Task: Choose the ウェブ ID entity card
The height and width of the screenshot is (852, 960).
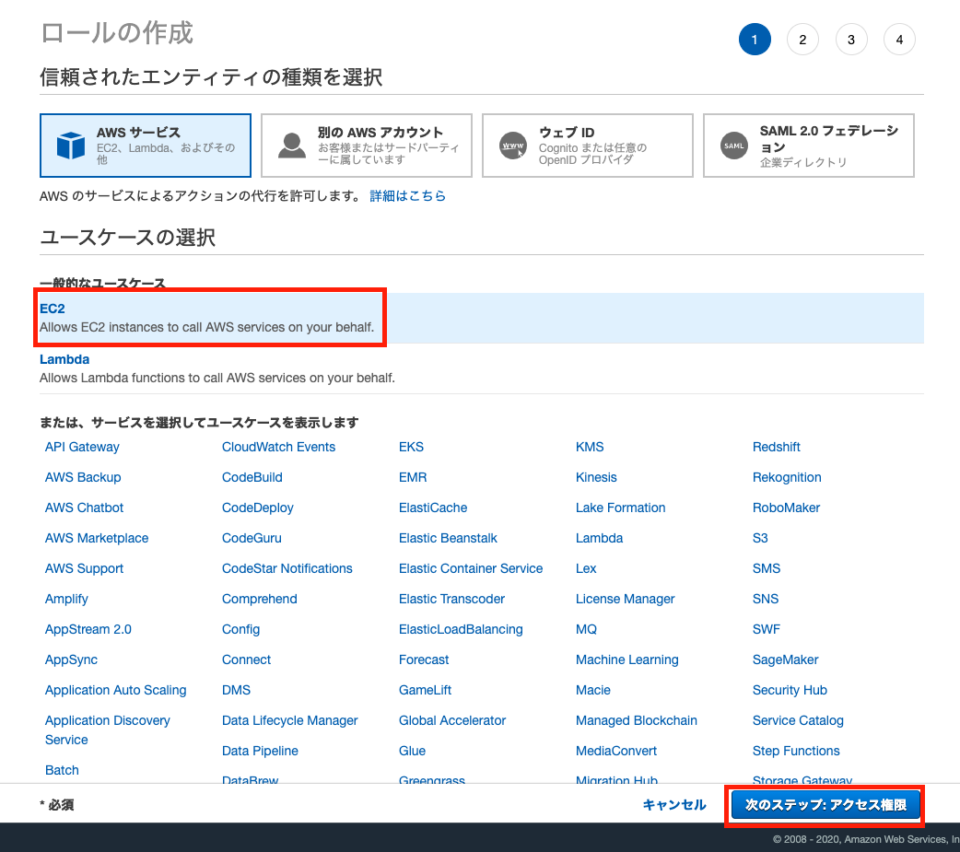Action: point(587,146)
